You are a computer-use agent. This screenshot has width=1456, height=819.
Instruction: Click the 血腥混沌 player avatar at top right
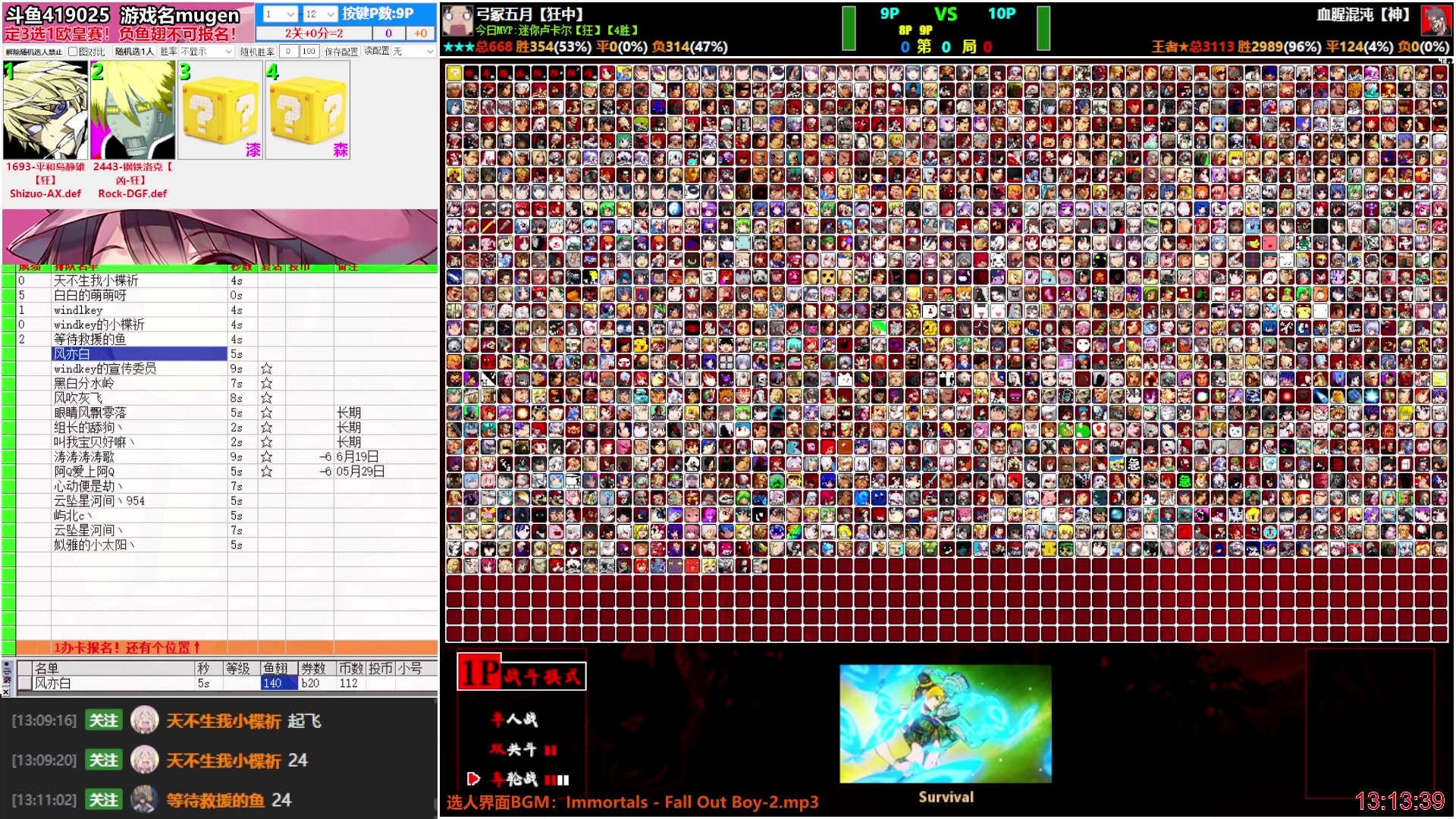(1436, 20)
